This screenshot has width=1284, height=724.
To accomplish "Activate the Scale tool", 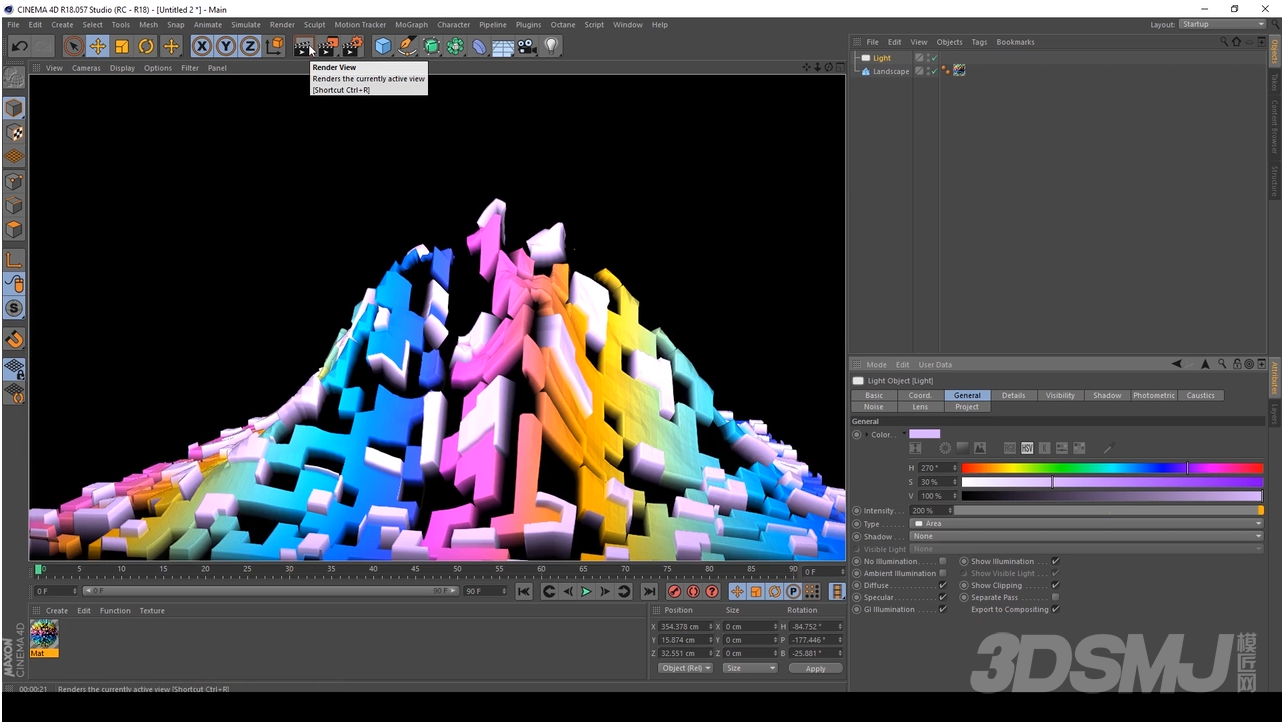I will point(122,46).
